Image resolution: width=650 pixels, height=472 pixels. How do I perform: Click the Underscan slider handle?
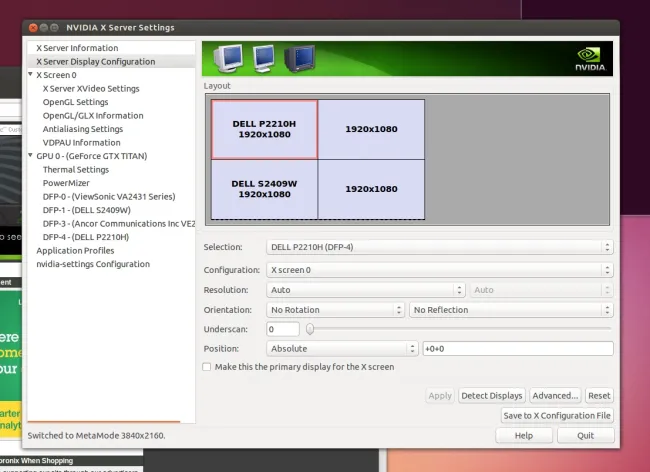click(310, 329)
